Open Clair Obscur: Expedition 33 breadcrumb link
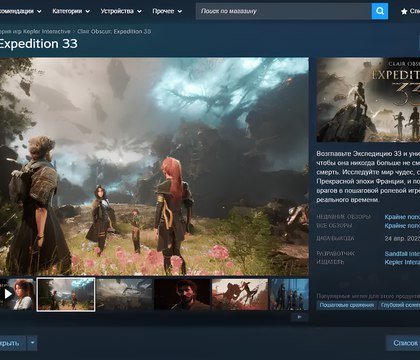420x360 pixels. [x=114, y=31]
